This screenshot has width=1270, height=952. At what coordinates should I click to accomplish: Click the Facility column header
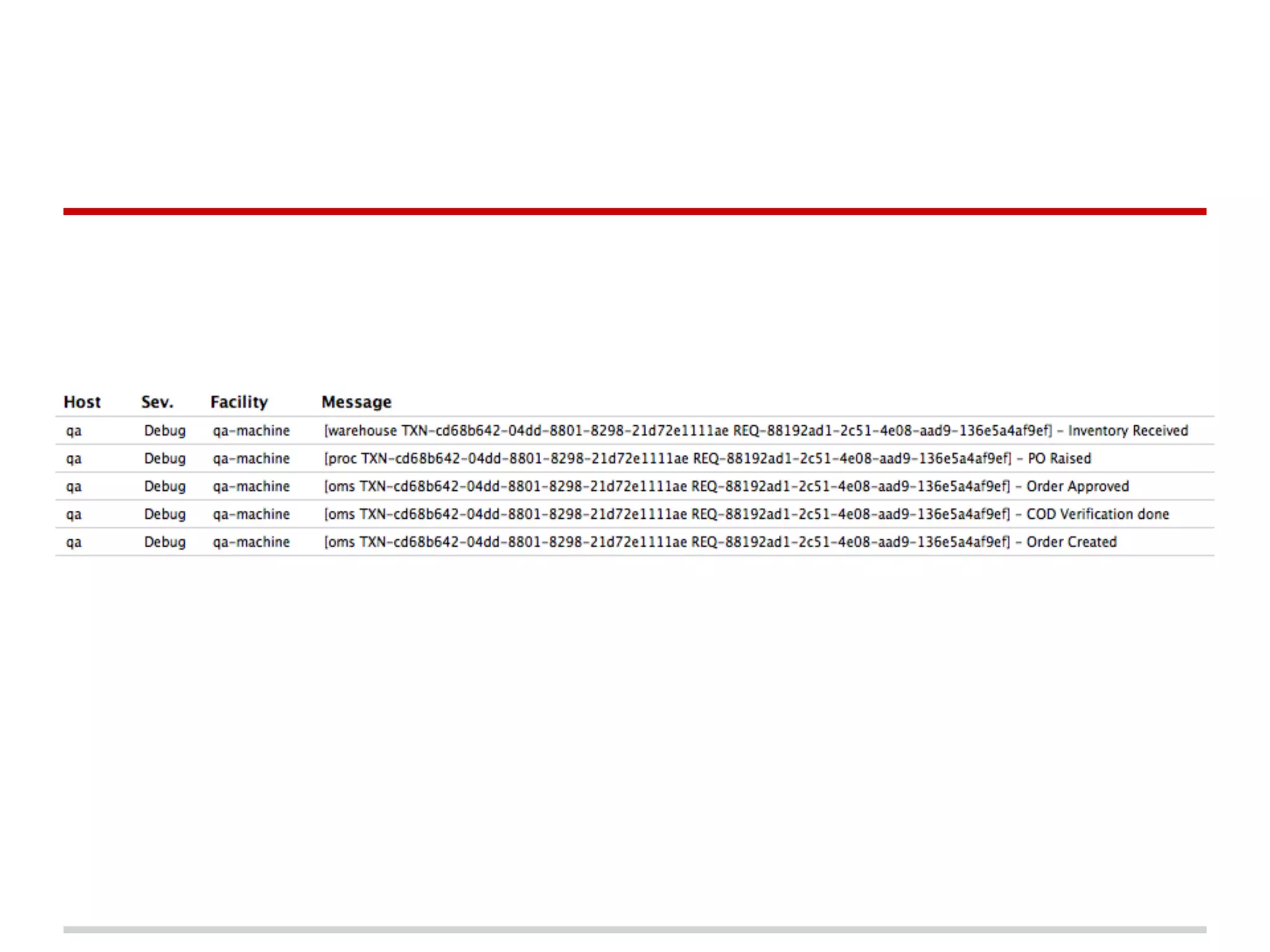tap(239, 403)
